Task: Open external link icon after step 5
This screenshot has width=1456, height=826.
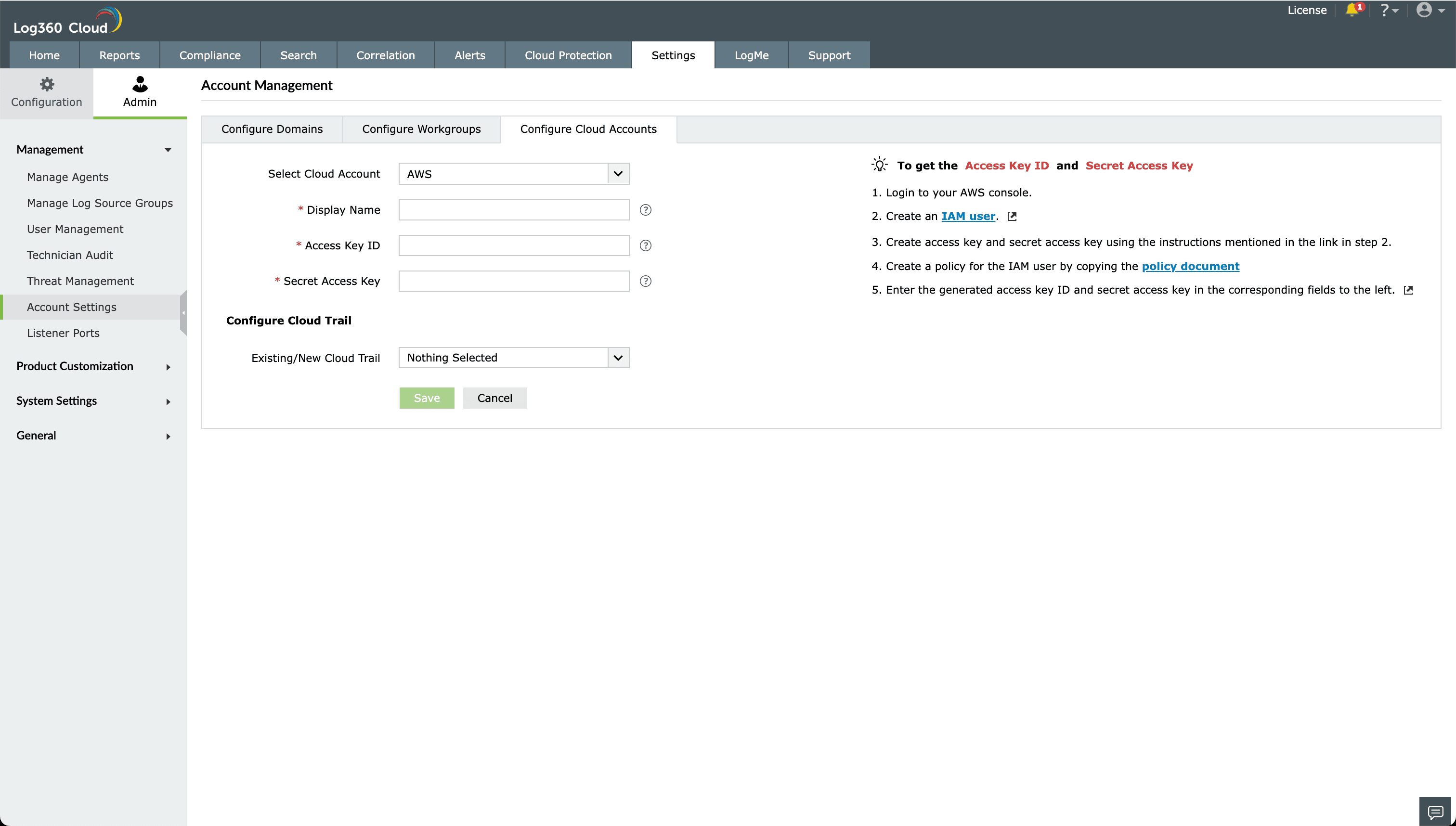Action: coord(1408,290)
